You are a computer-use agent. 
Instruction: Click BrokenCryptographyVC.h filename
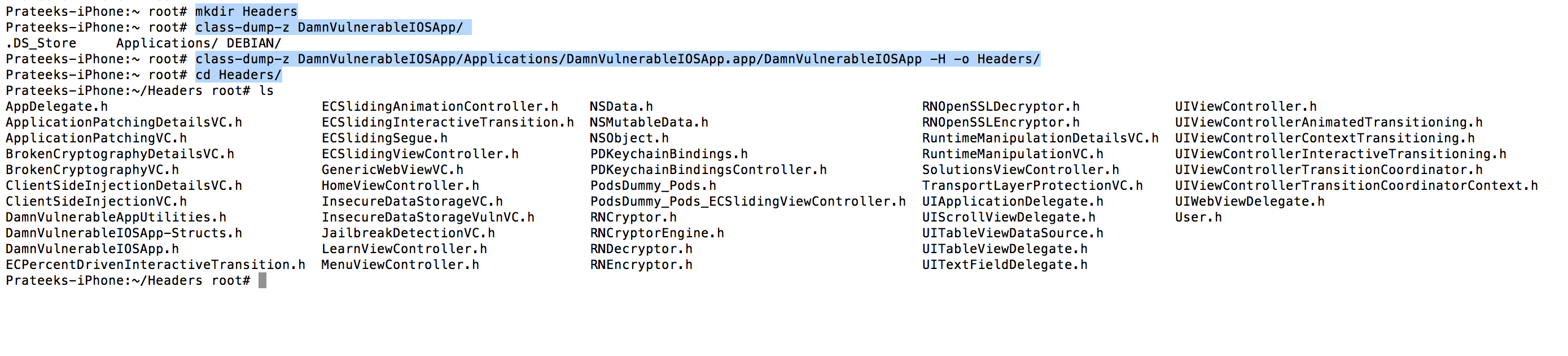pos(93,170)
